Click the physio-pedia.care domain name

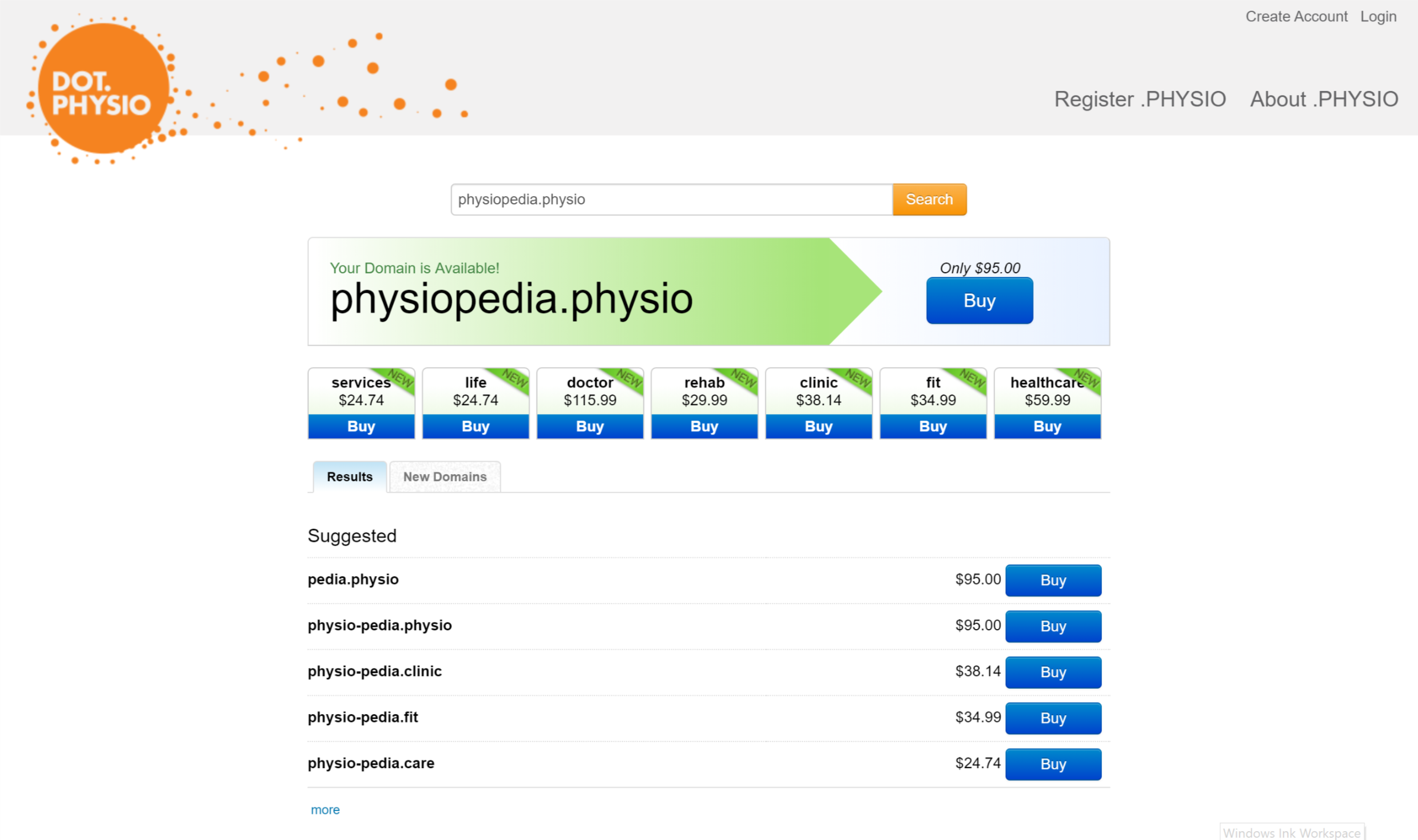(x=371, y=763)
